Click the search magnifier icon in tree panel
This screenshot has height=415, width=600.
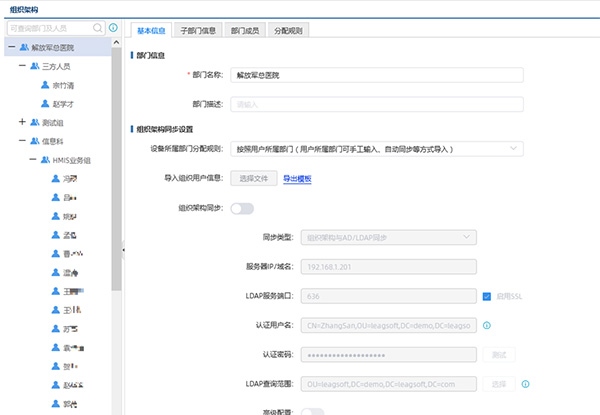[x=97, y=29]
